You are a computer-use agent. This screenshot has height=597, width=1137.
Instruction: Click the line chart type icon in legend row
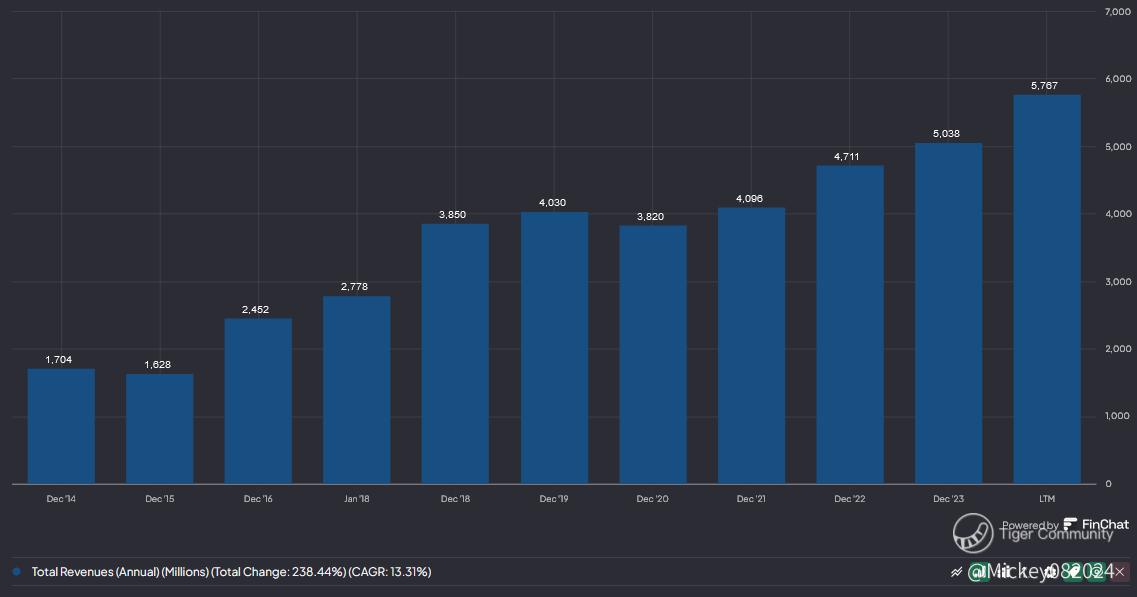956,572
